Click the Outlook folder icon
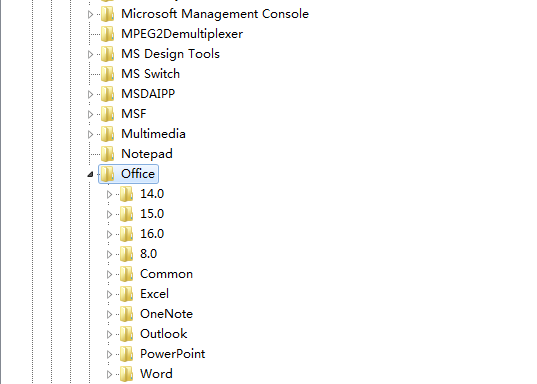Viewport: 537px width, 384px height. pos(127,334)
